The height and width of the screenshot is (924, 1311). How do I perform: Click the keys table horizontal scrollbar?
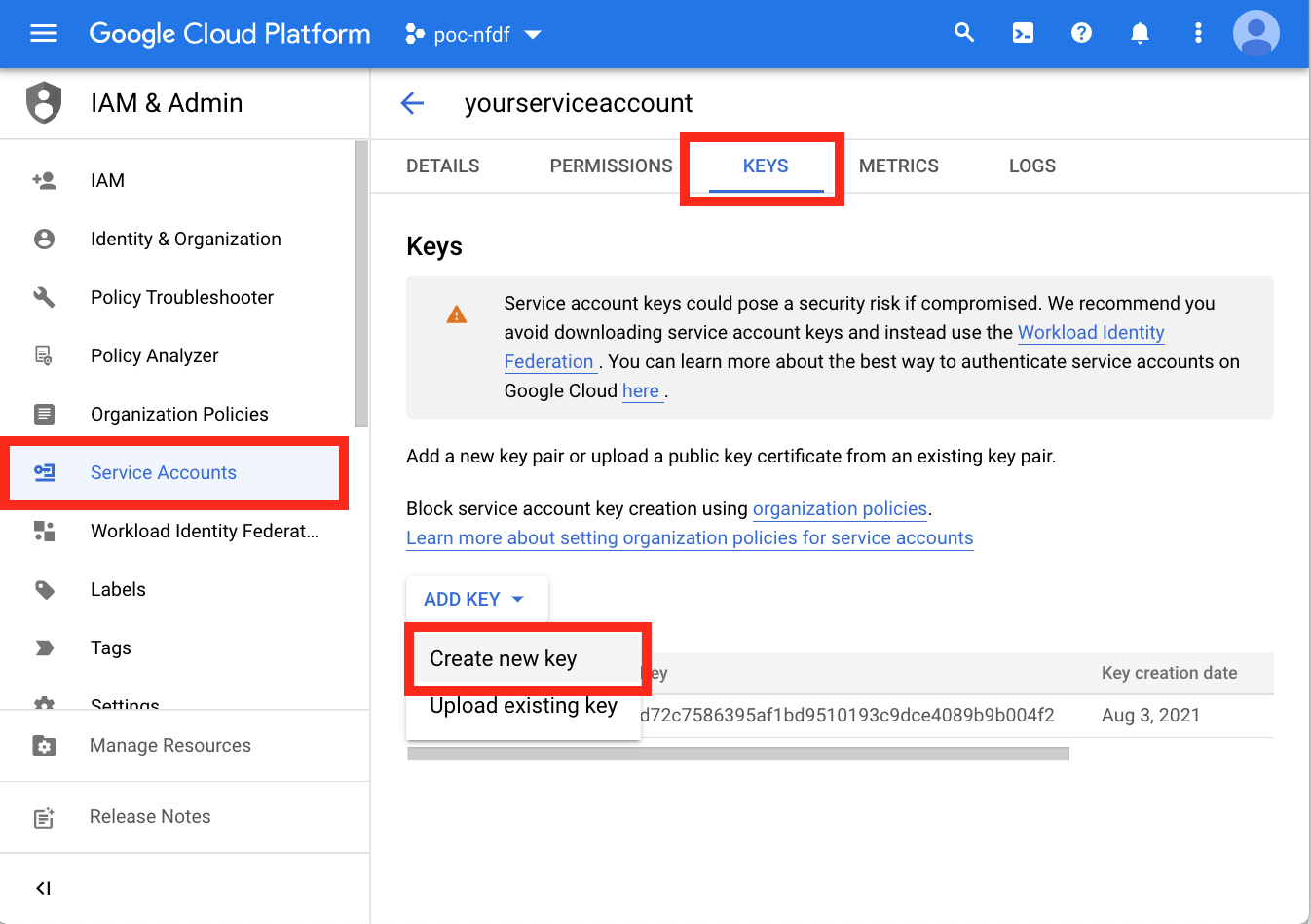pyautogui.click(x=738, y=754)
